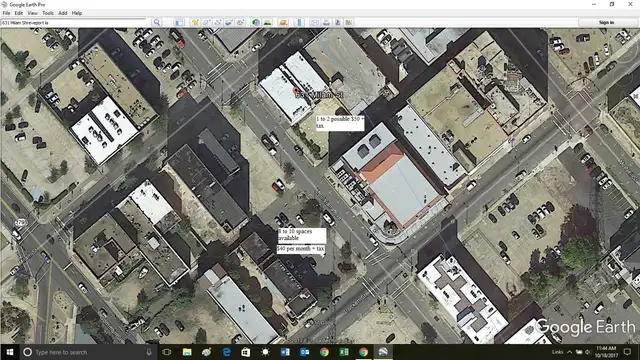The height and width of the screenshot is (360, 640).
Task: Open the View menu
Action: pos(32,13)
